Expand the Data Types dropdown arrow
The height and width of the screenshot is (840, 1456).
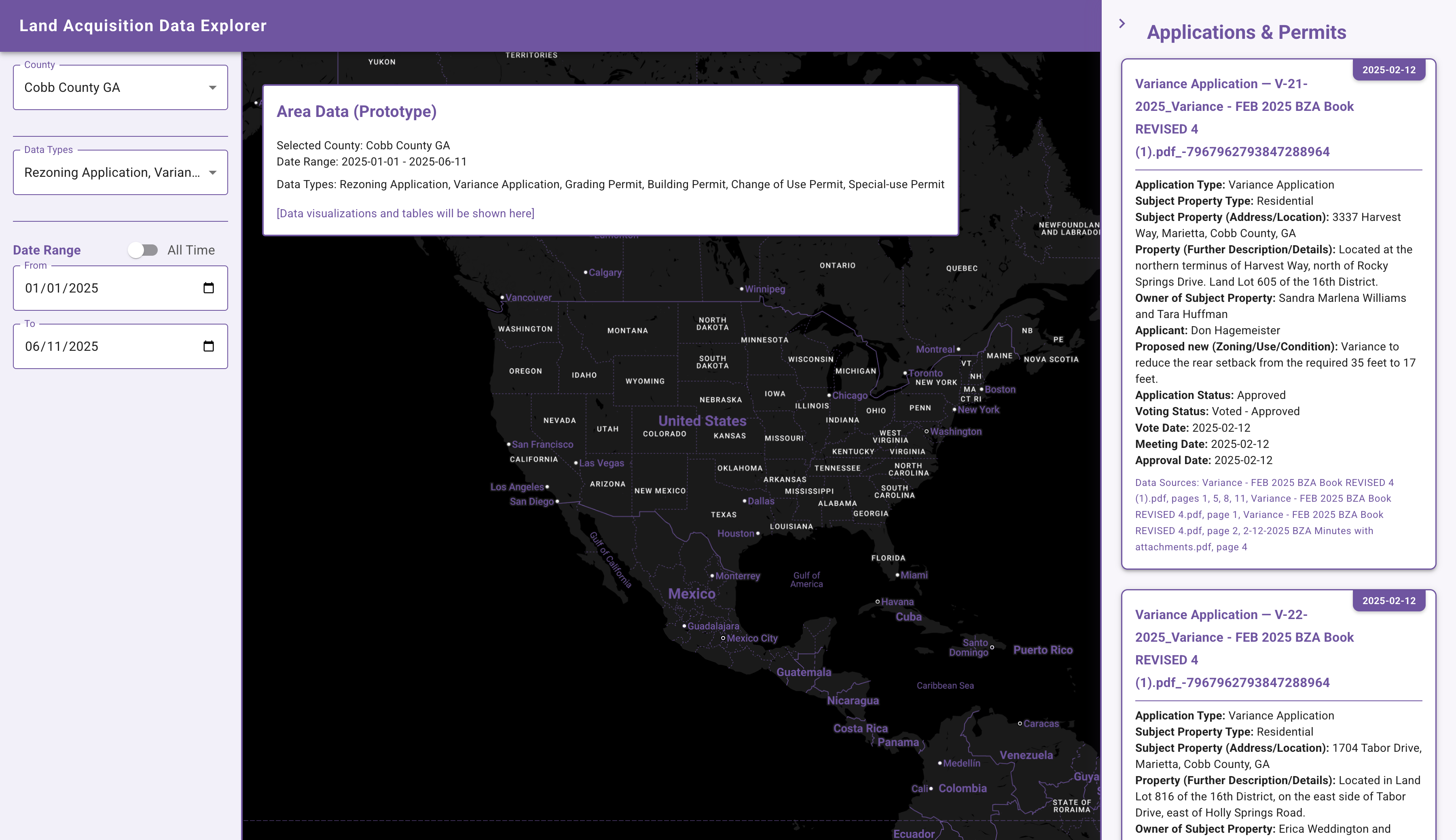pos(213,172)
